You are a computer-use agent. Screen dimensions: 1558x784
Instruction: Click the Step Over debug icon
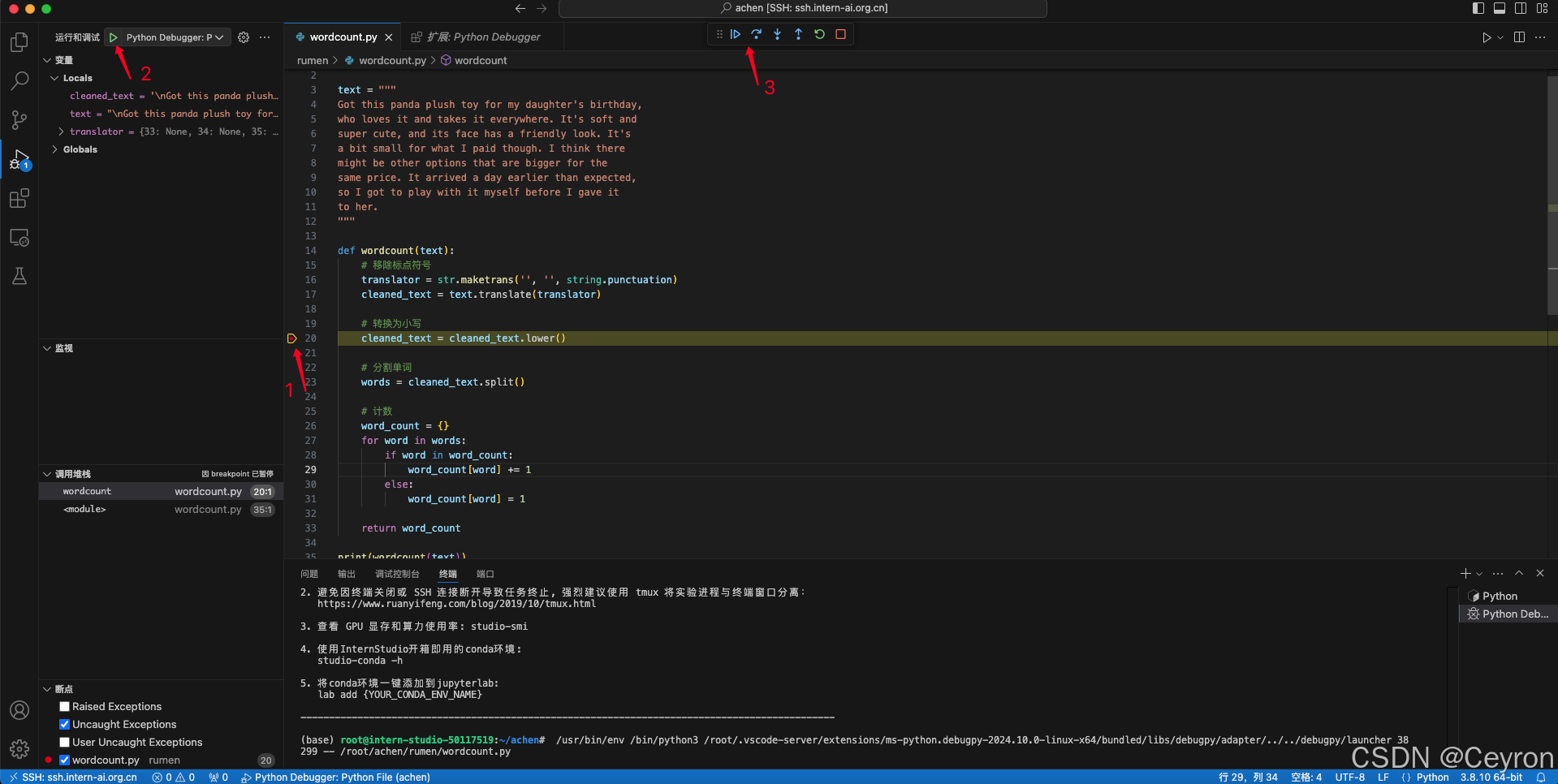756,34
